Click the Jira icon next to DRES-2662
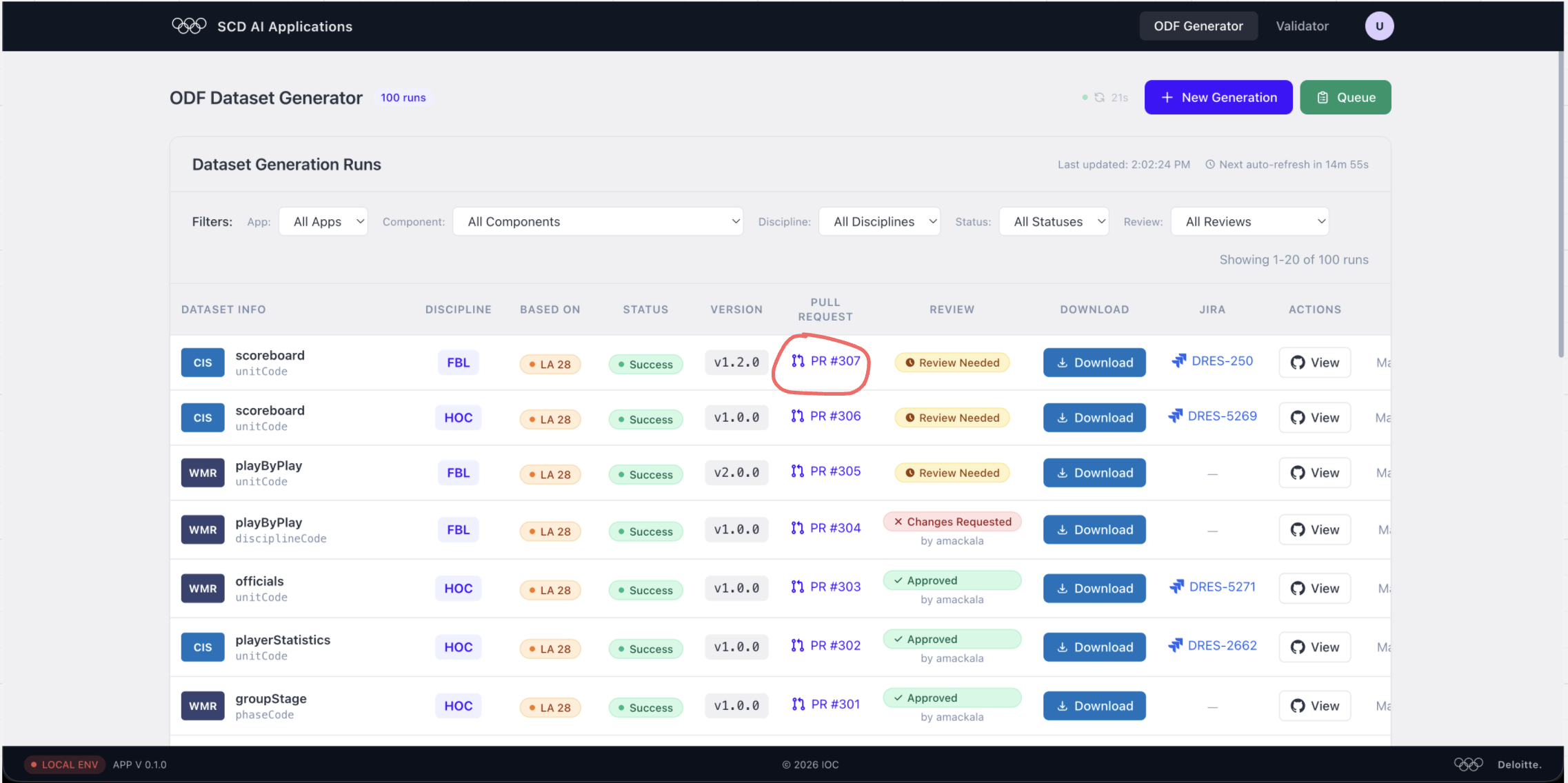This screenshot has width=1568, height=783. [1175, 646]
